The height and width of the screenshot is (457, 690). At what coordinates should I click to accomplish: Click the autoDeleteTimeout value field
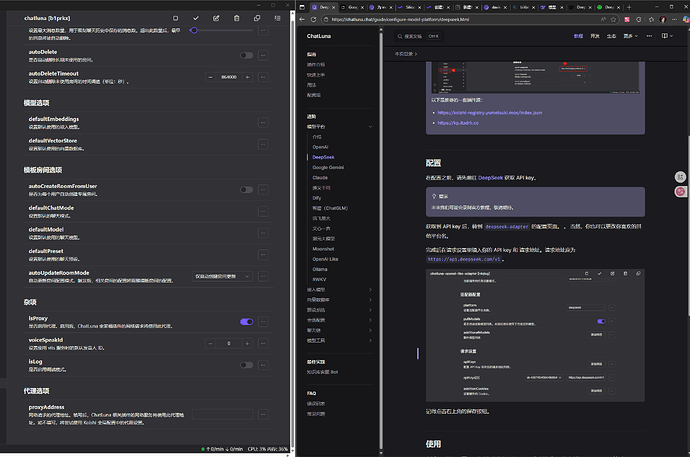(229, 77)
